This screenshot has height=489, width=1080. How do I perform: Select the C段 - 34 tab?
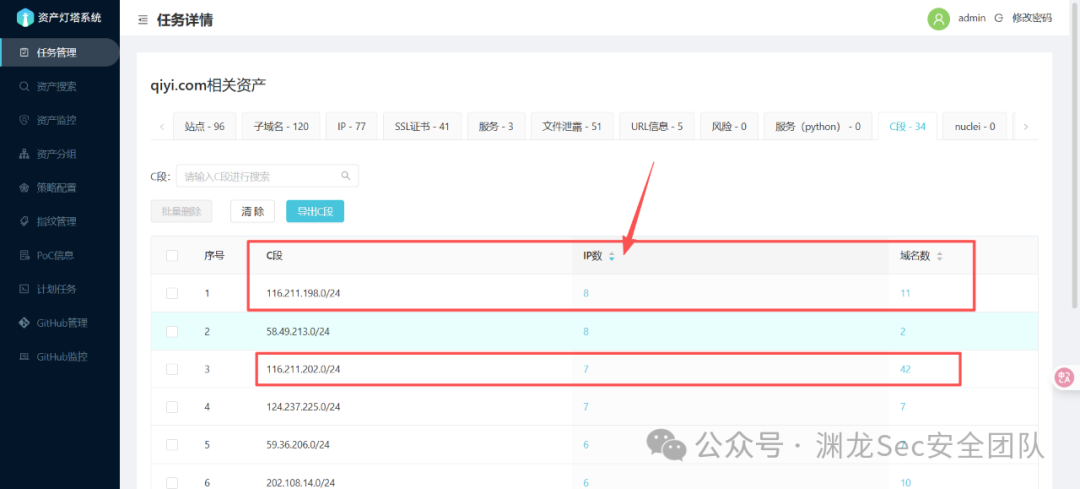point(907,126)
